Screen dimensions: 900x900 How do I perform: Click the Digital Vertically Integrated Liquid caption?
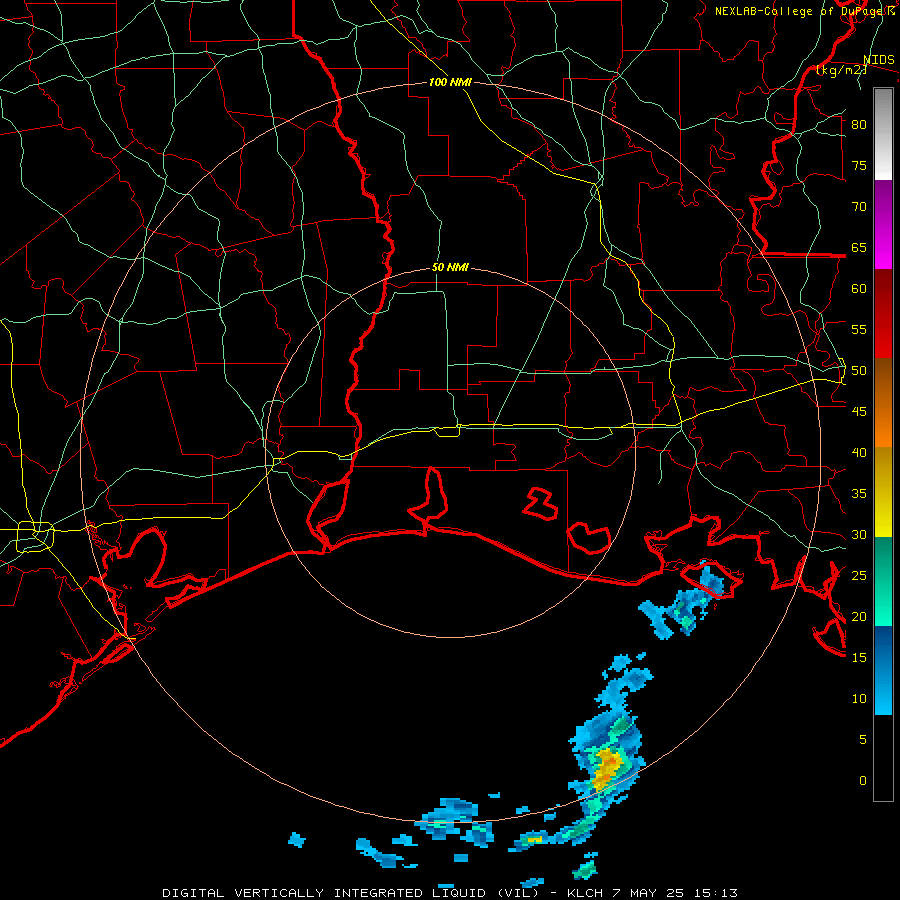(x=449, y=893)
